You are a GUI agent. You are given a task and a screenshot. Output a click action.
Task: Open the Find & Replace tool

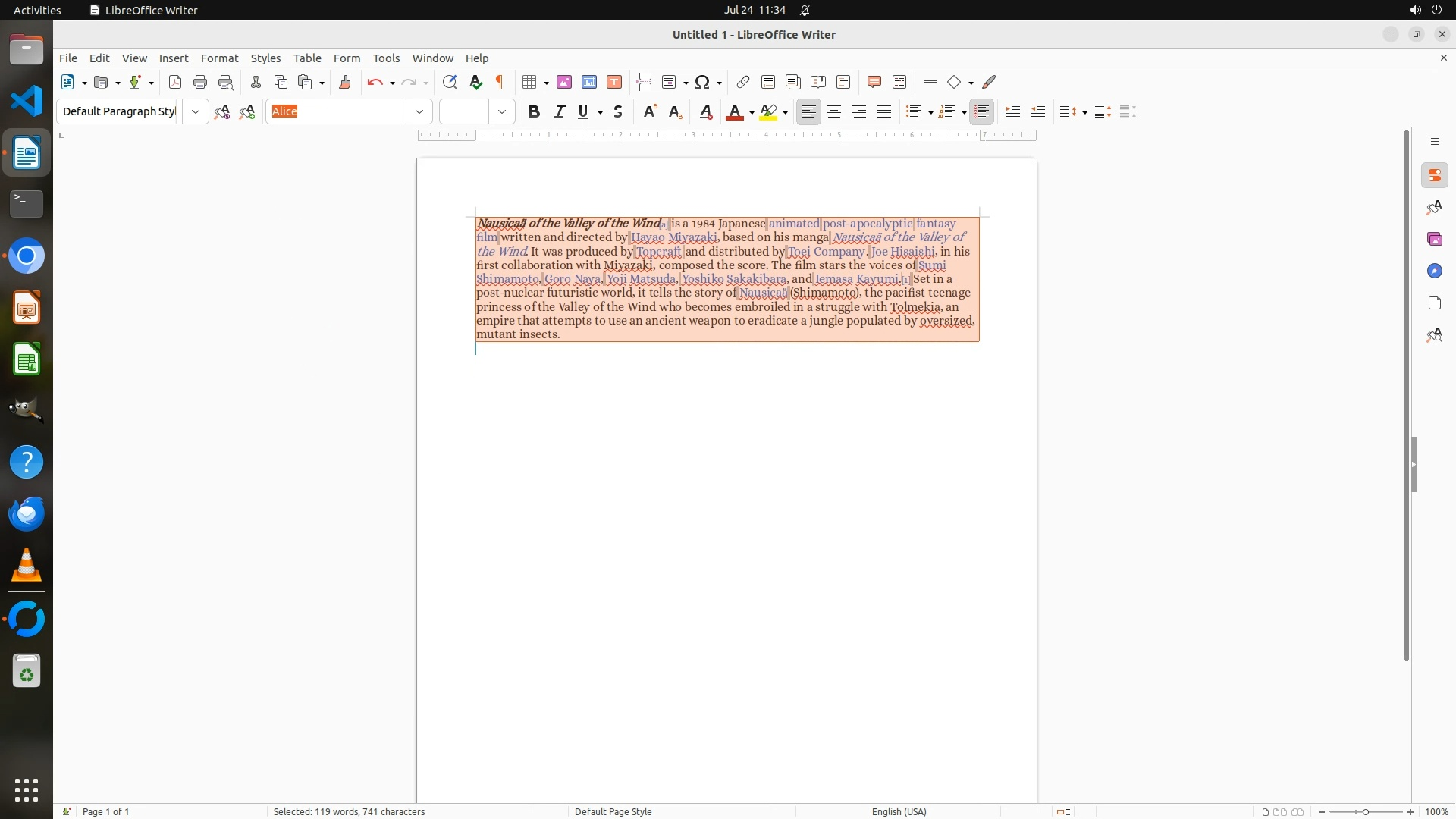coord(450,82)
